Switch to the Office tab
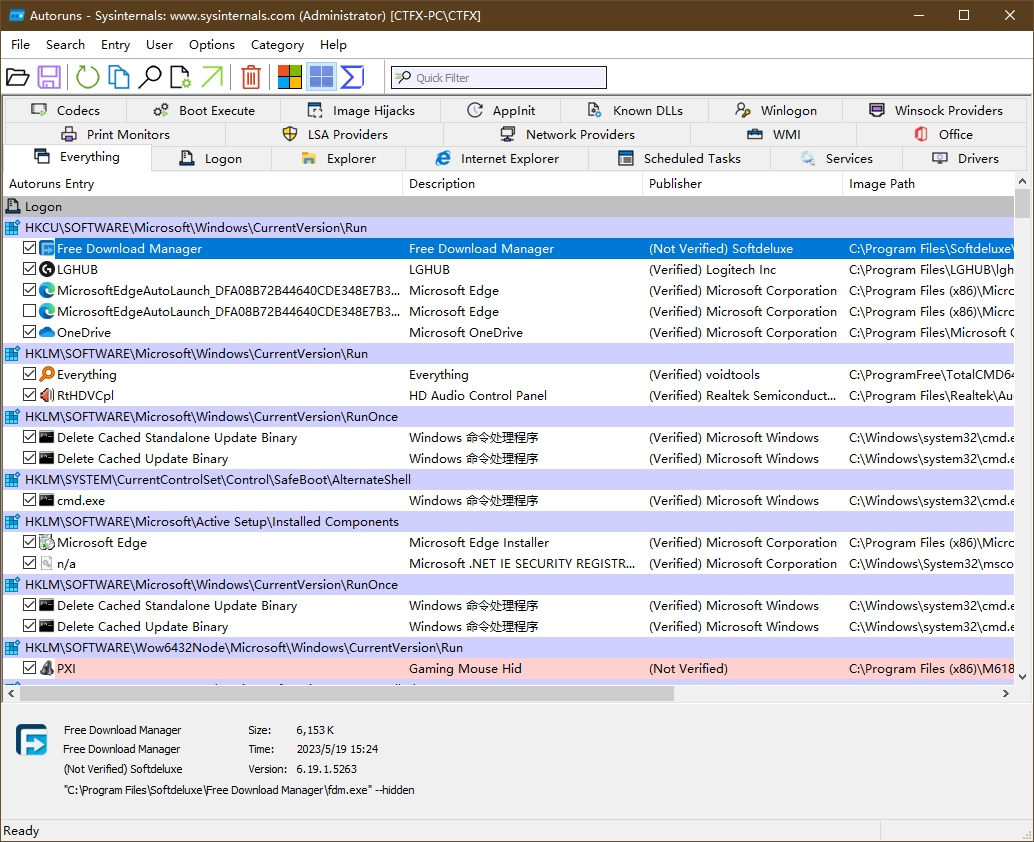1034x842 pixels. (942, 135)
